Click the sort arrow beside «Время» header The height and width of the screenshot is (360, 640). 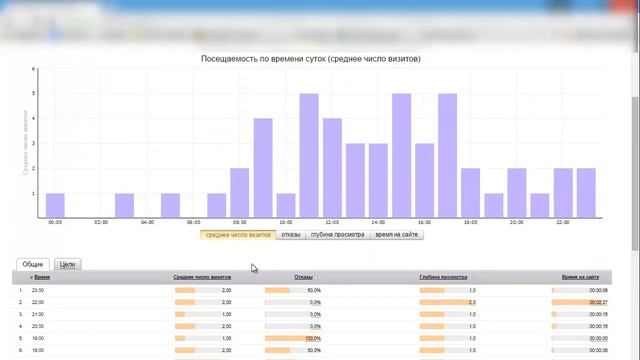(31, 278)
